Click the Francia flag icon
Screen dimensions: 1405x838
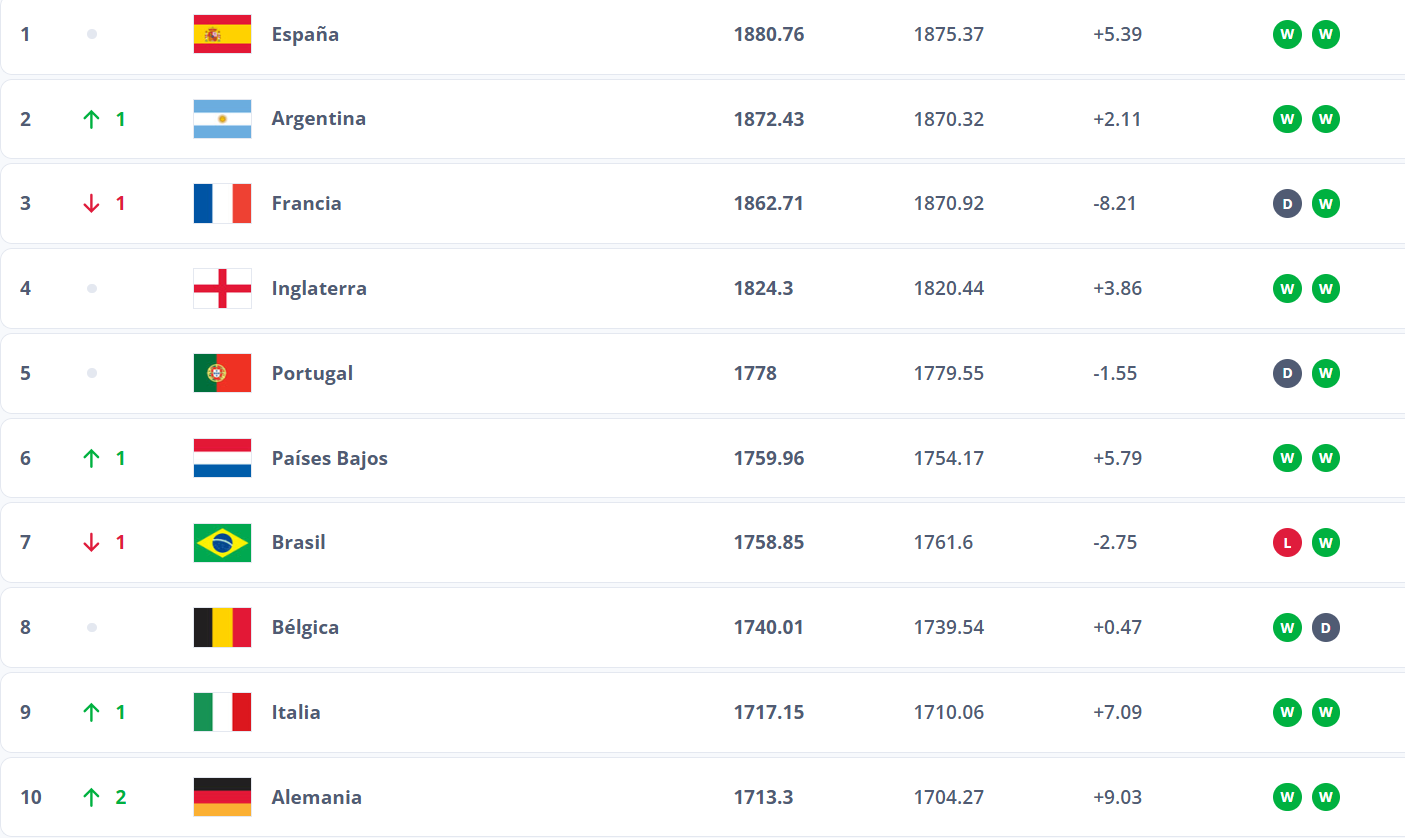[x=222, y=204]
